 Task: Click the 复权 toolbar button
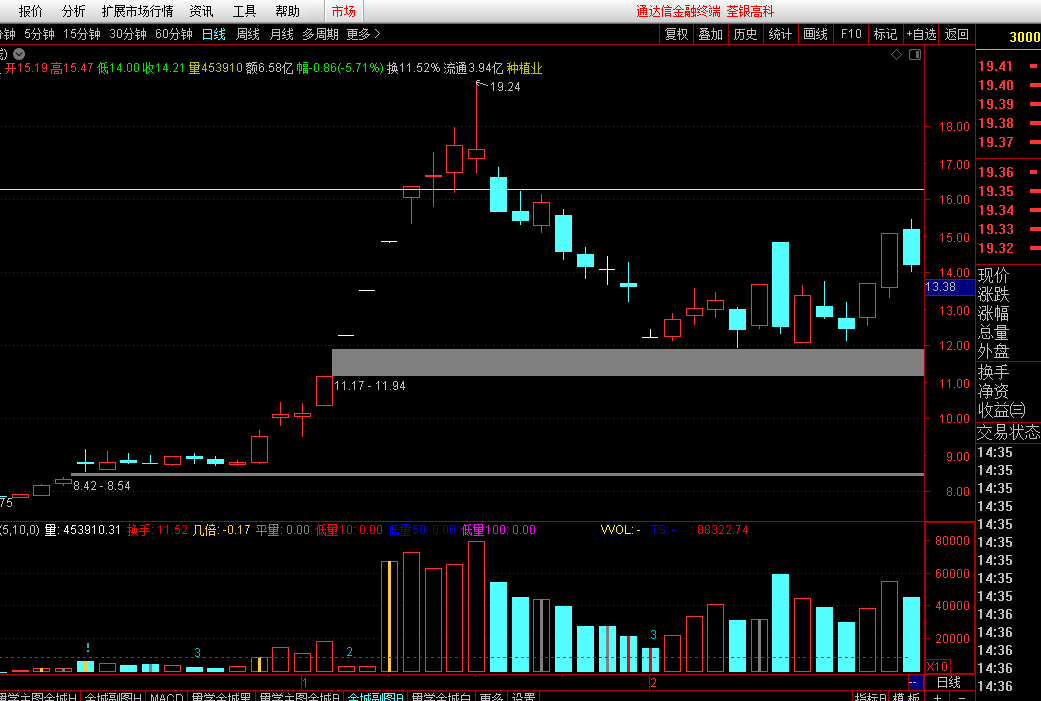point(677,34)
